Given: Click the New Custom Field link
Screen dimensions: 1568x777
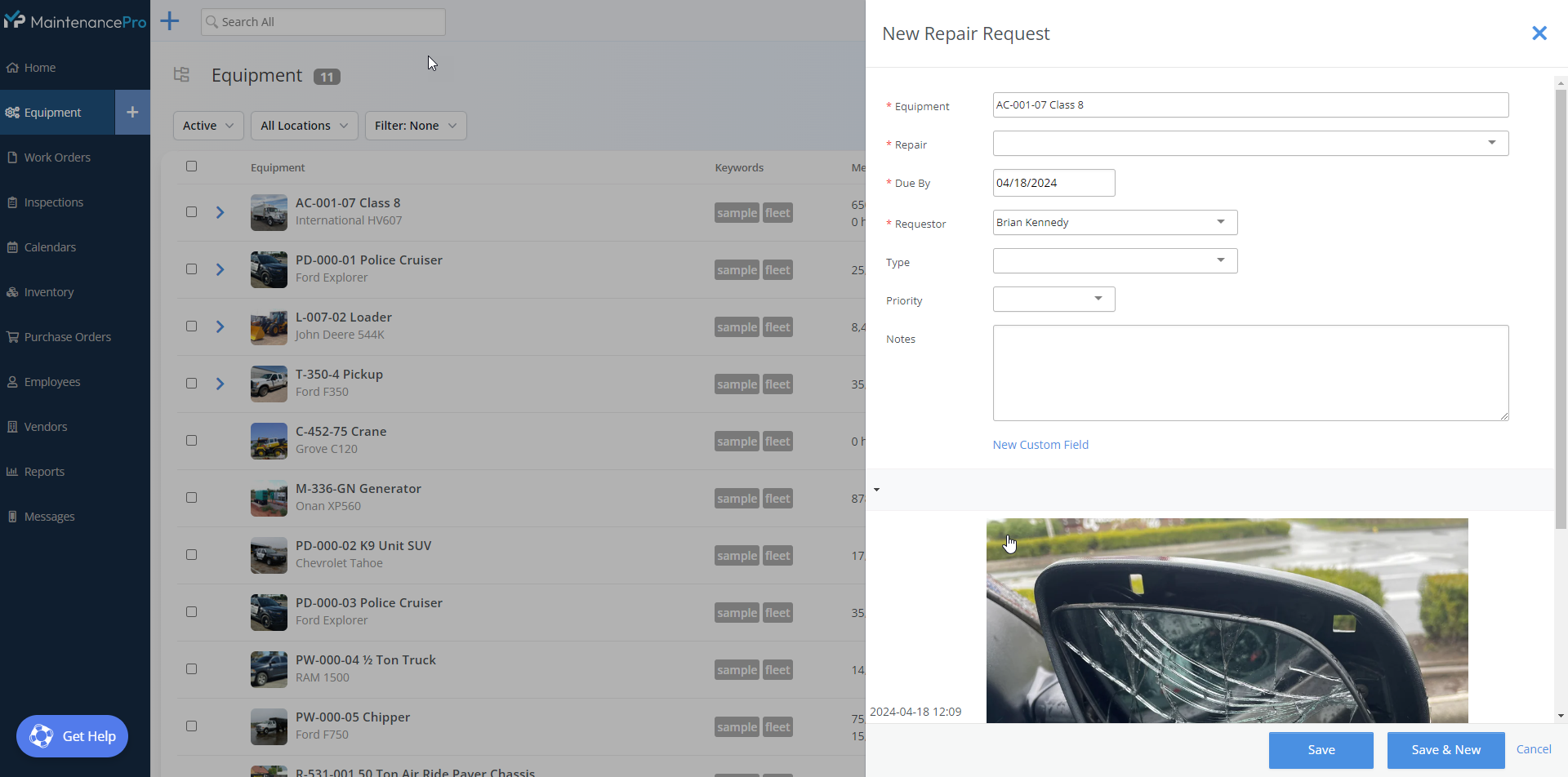Looking at the screenshot, I should [1040, 444].
